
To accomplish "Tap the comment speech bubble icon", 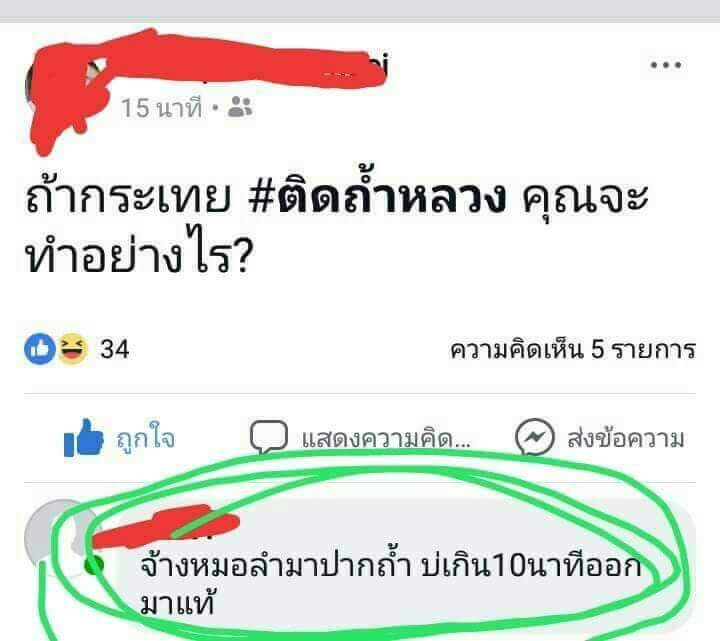I will (x=269, y=437).
